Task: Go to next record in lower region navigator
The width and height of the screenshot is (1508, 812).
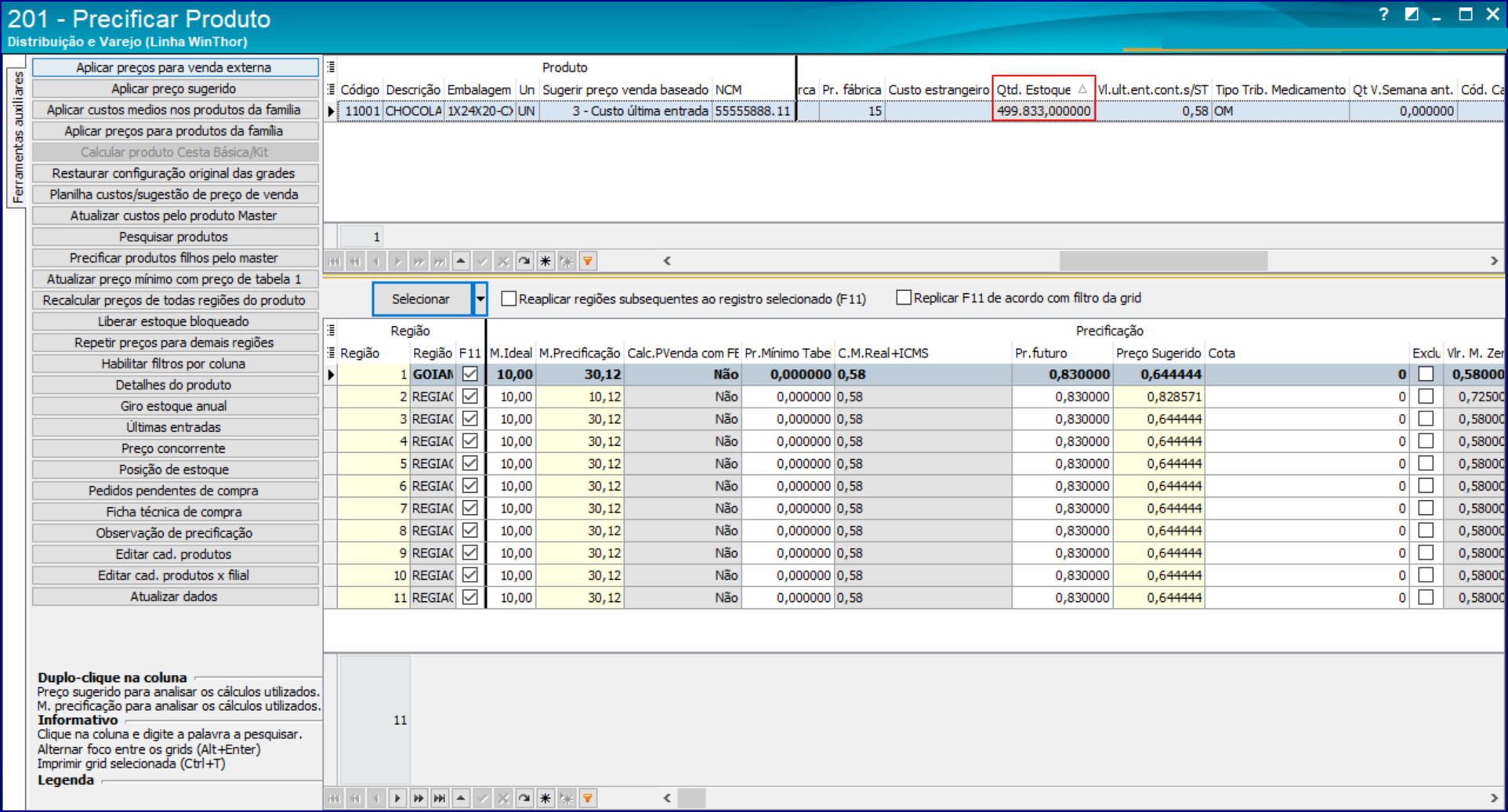Action: pos(397,799)
